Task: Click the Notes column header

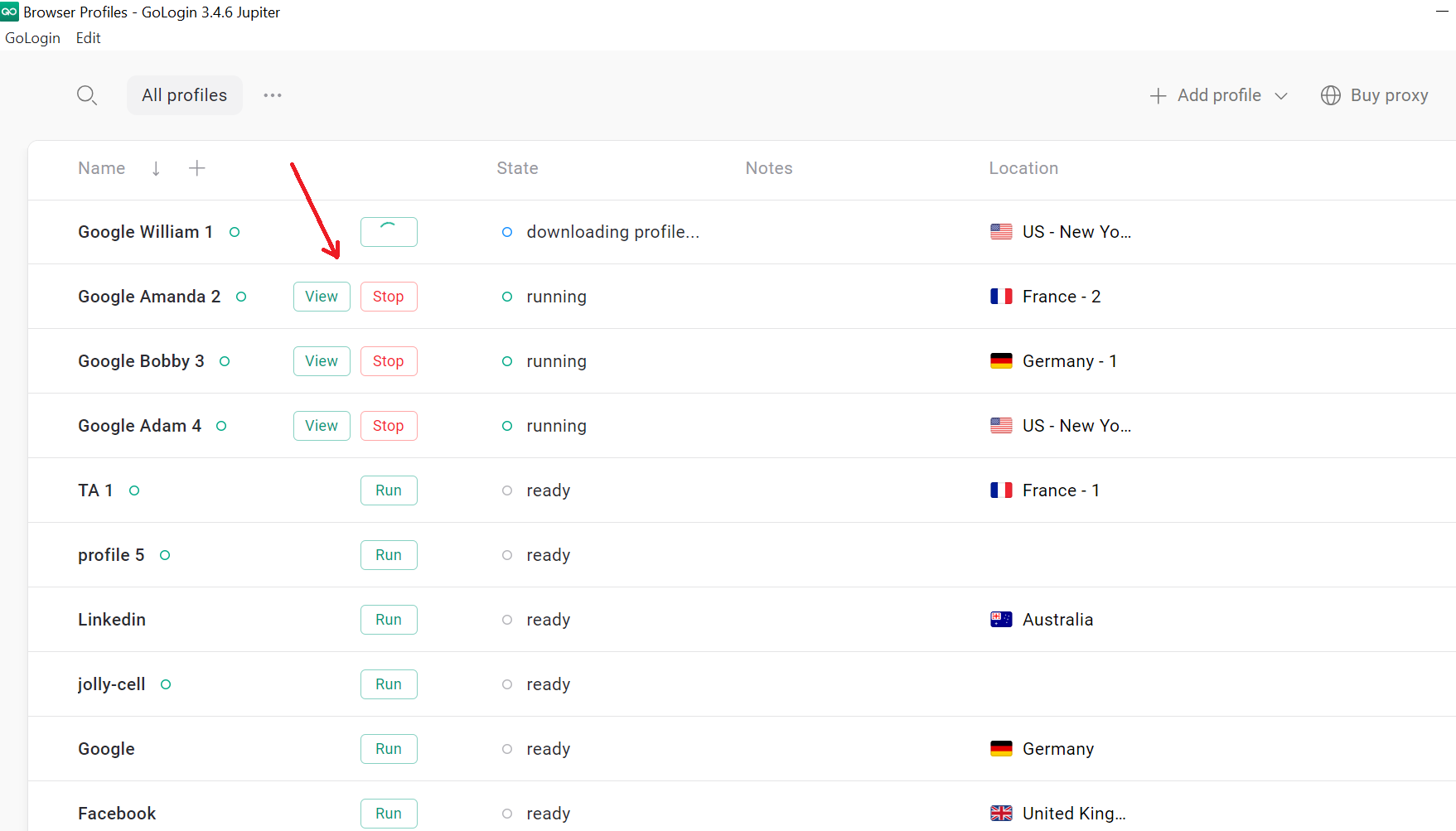Action: click(769, 168)
